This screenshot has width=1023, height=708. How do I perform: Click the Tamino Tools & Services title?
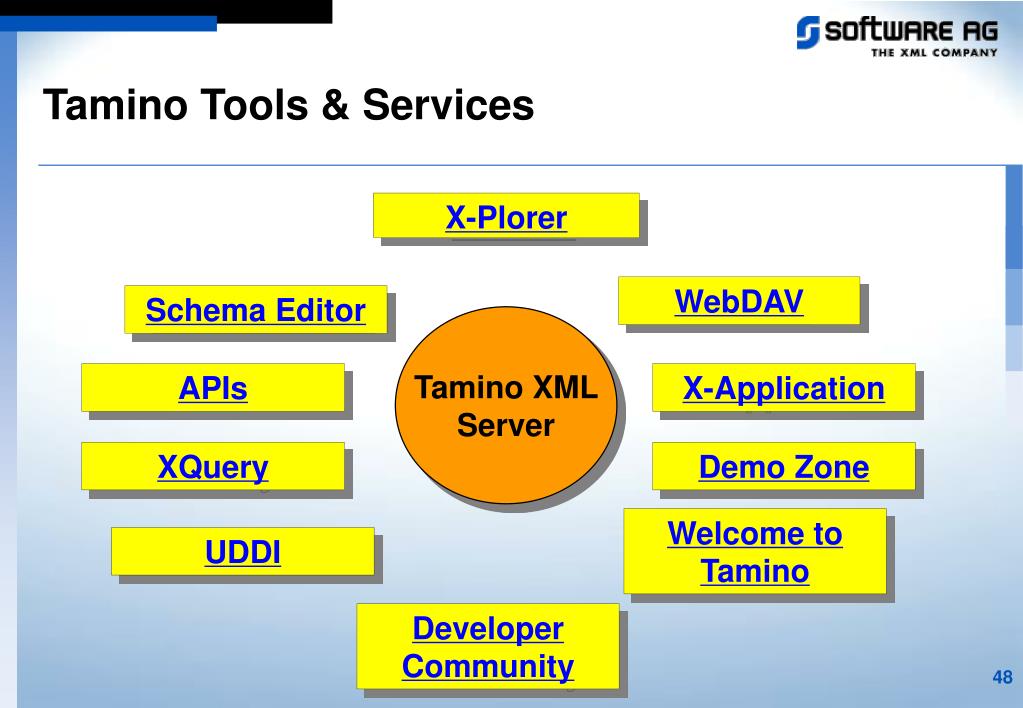click(288, 105)
